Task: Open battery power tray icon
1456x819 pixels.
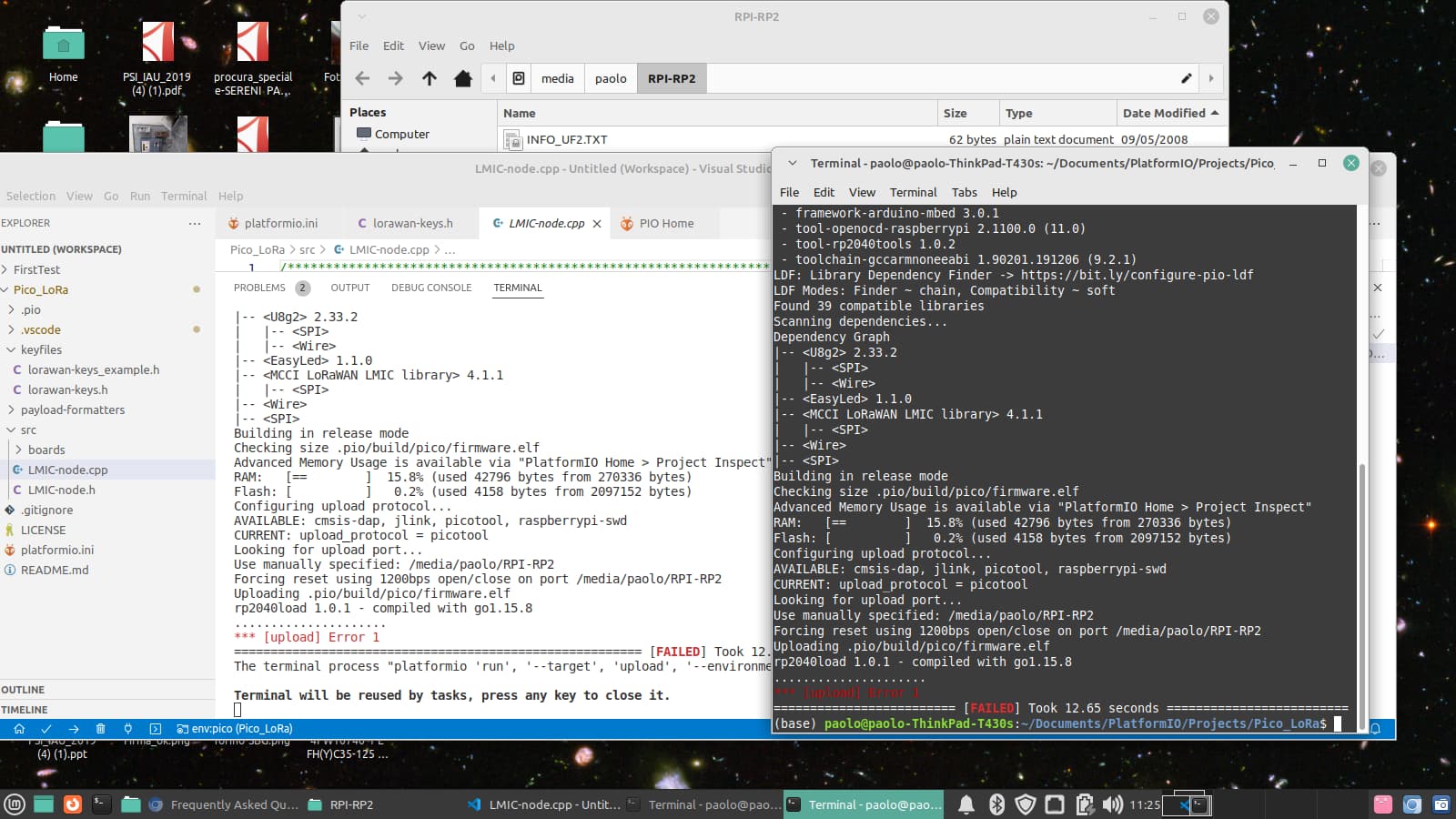Action: point(1084,804)
